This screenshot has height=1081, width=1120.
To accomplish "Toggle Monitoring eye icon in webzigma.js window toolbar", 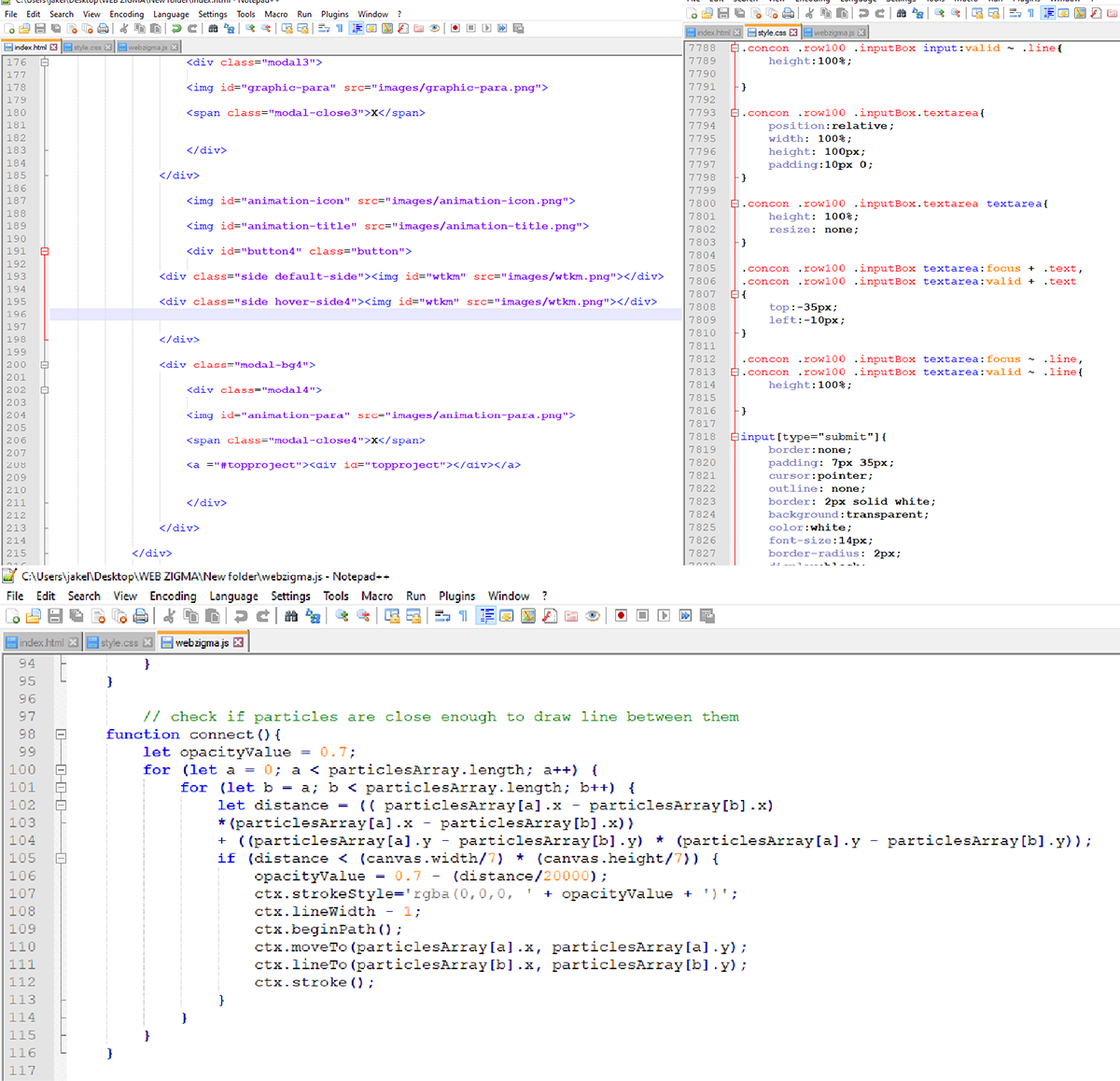I will point(593,615).
